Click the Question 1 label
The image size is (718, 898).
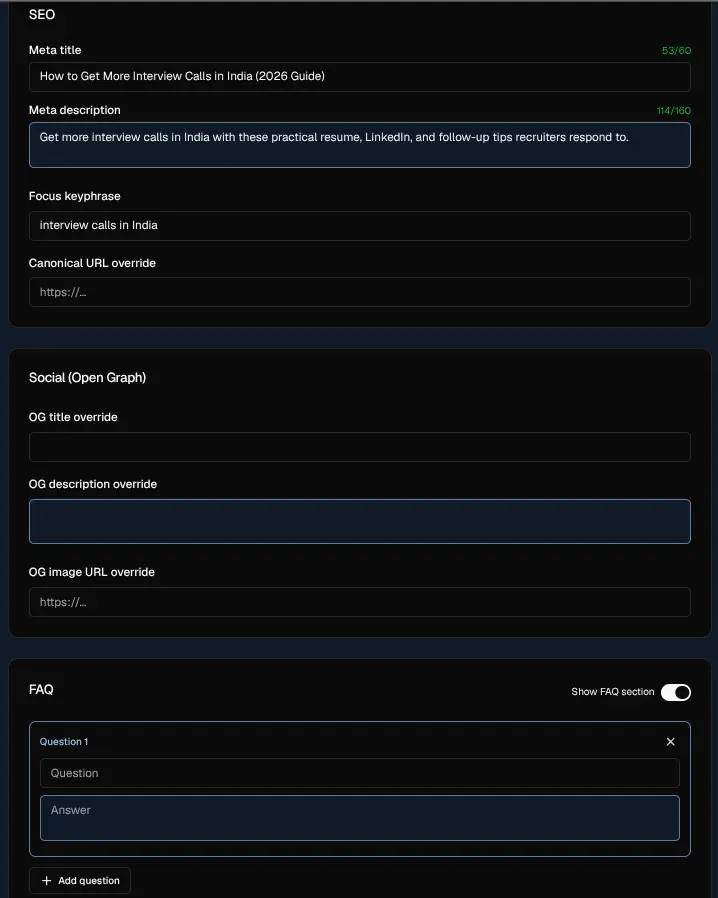click(x=64, y=742)
